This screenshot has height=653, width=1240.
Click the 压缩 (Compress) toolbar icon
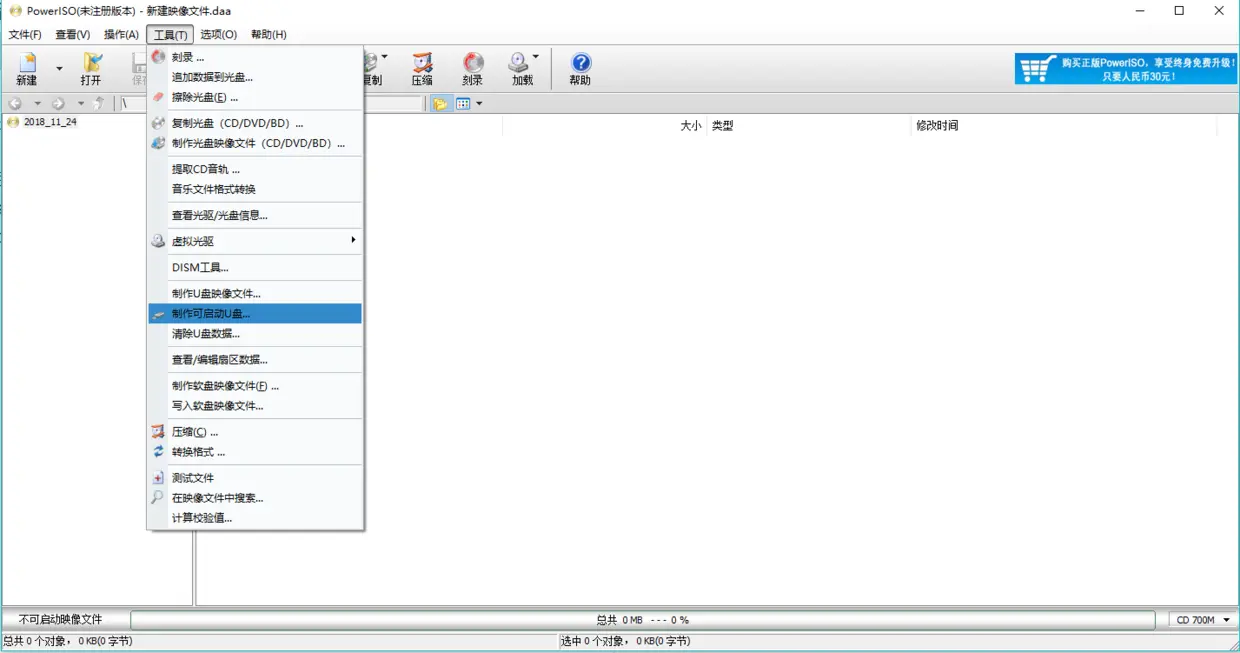point(422,68)
